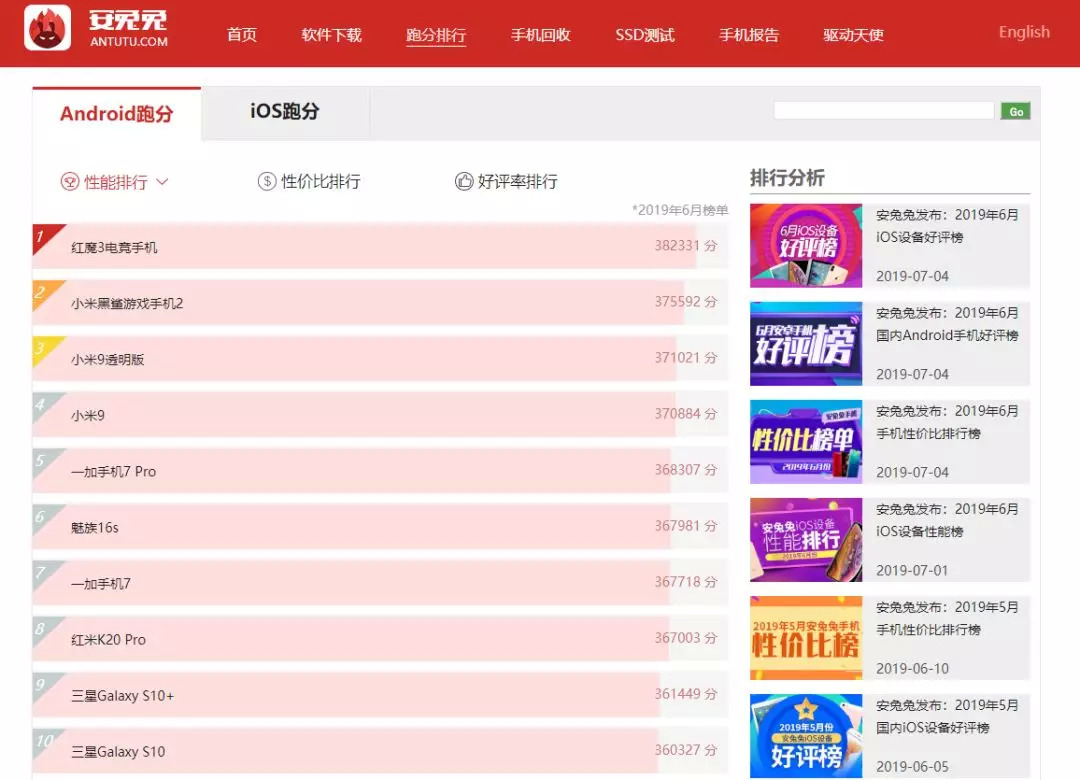Click the 三星Galaxy S10+ row name
Image resolution: width=1080 pixels, height=780 pixels.
[122, 696]
